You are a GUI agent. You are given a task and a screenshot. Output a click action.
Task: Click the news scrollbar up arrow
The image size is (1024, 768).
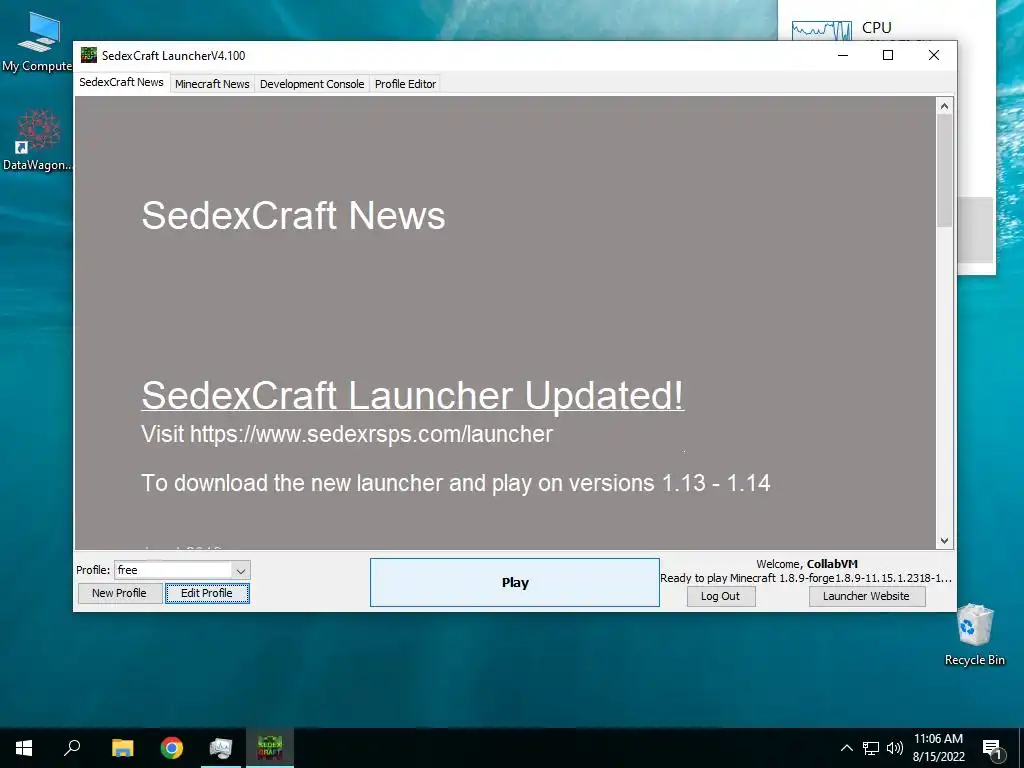pyautogui.click(x=944, y=106)
